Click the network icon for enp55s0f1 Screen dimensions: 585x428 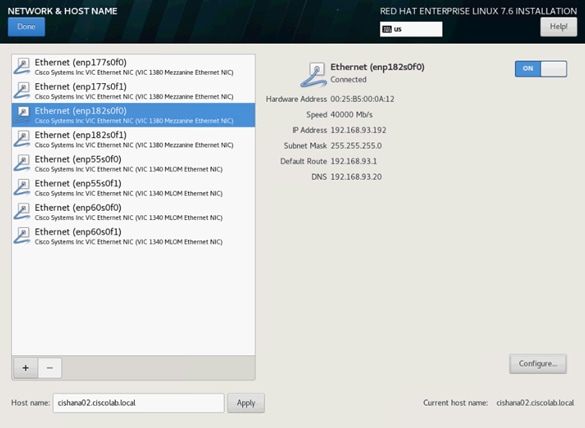click(22, 188)
